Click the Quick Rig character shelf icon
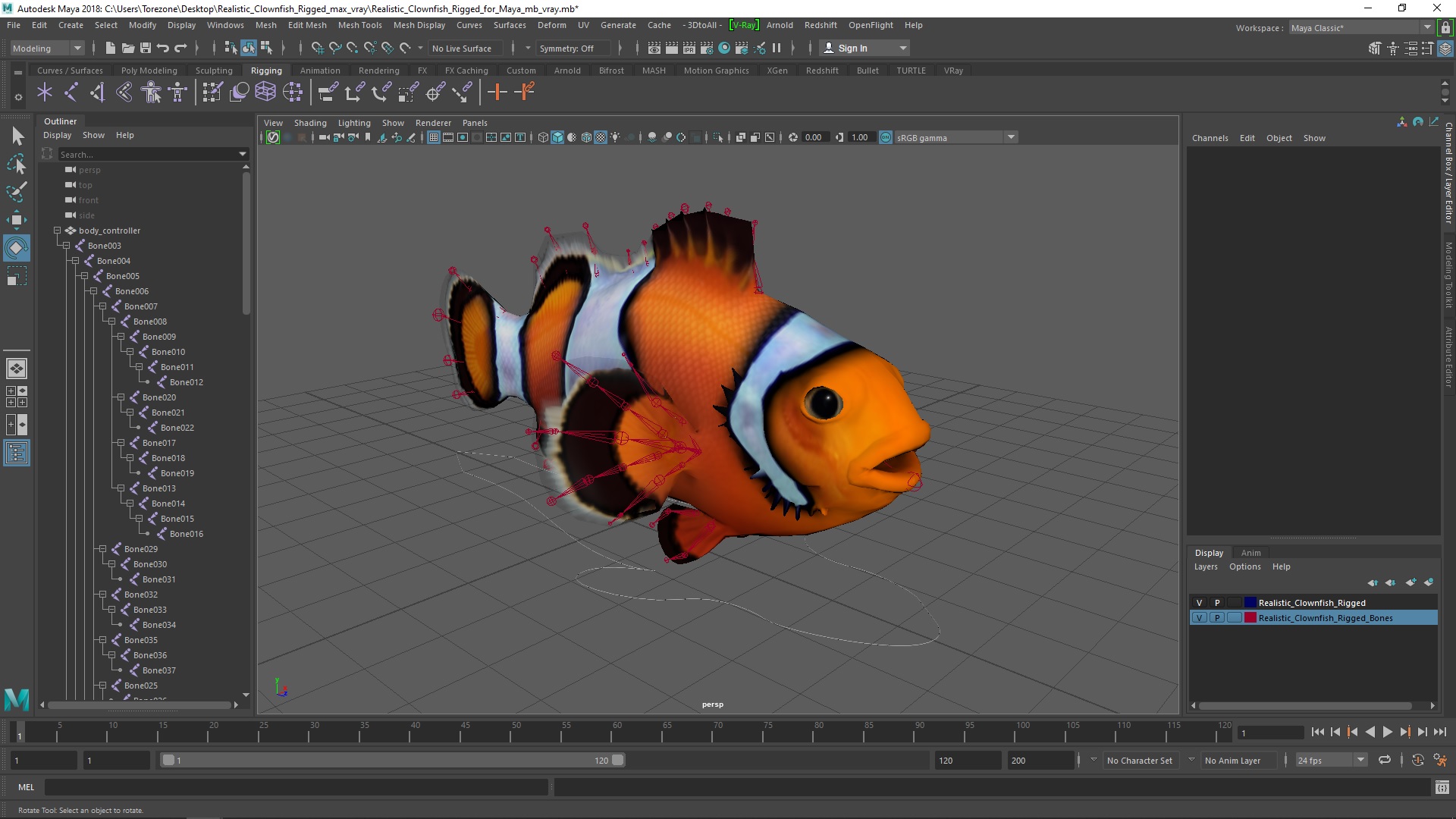The image size is (1456, 819). tap(152, 93)
